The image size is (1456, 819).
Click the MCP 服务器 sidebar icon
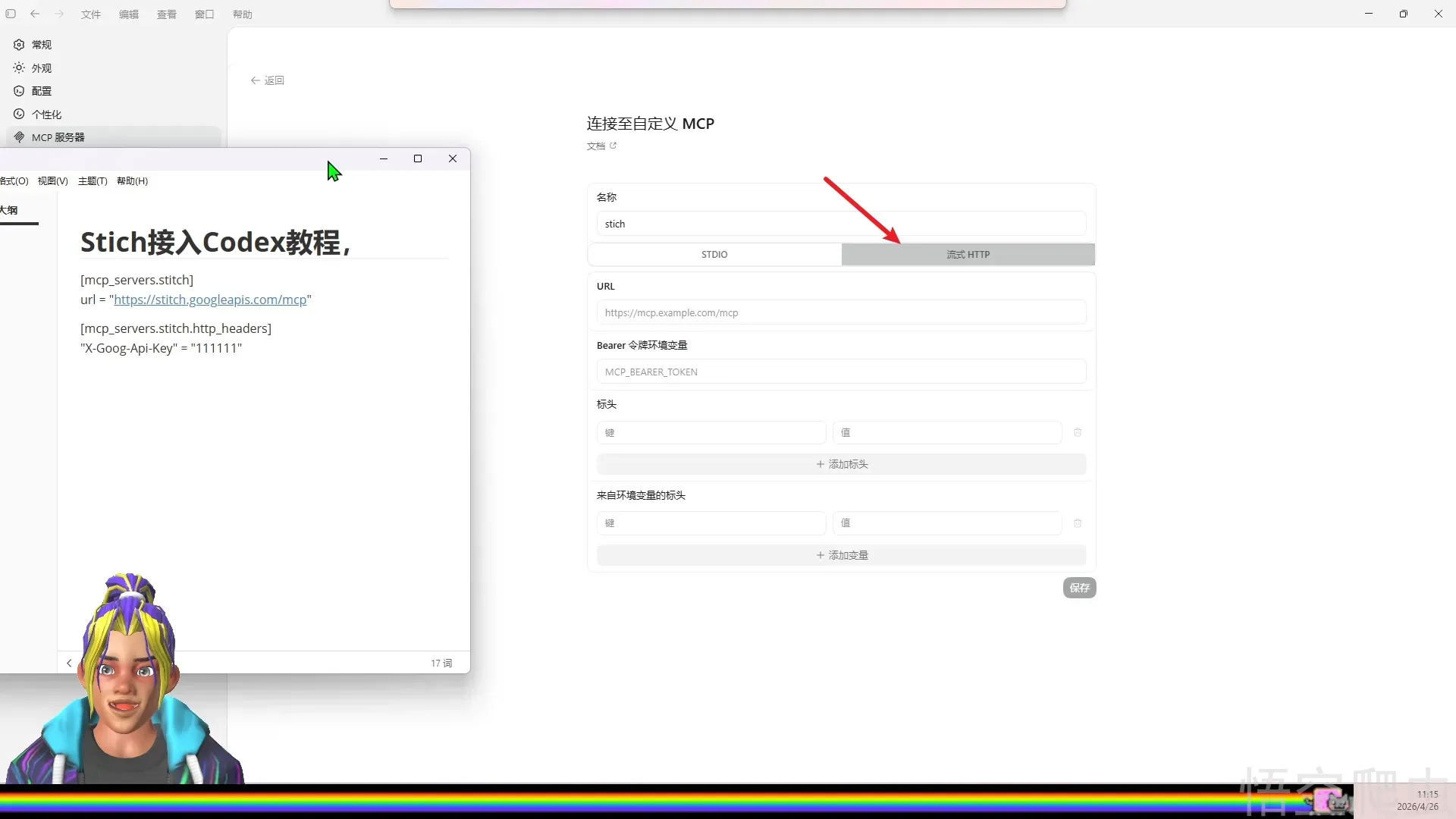coord(19,137)
